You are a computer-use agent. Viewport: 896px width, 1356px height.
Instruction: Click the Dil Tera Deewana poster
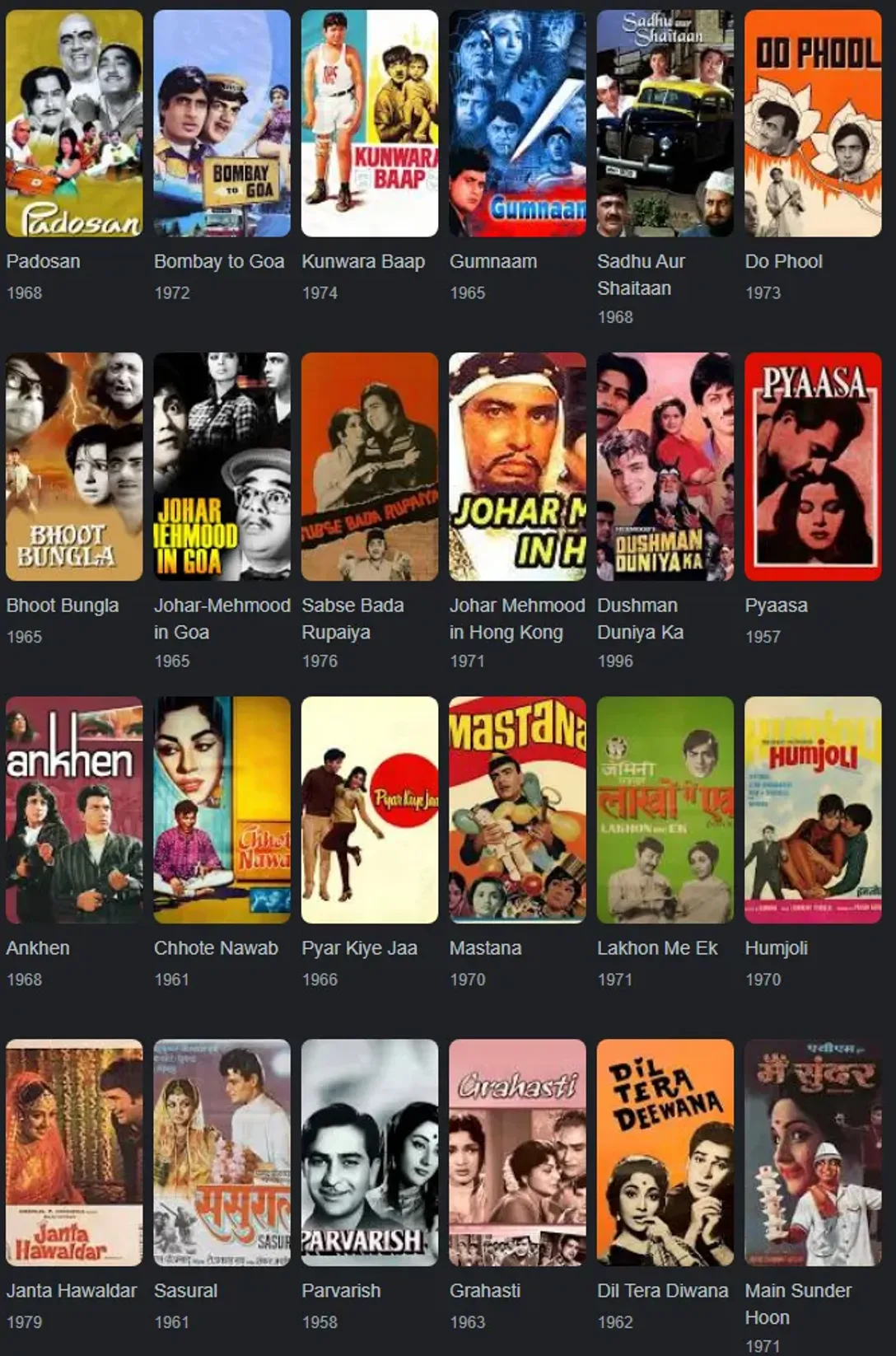pyautogui.click(x=665, y=1153)
